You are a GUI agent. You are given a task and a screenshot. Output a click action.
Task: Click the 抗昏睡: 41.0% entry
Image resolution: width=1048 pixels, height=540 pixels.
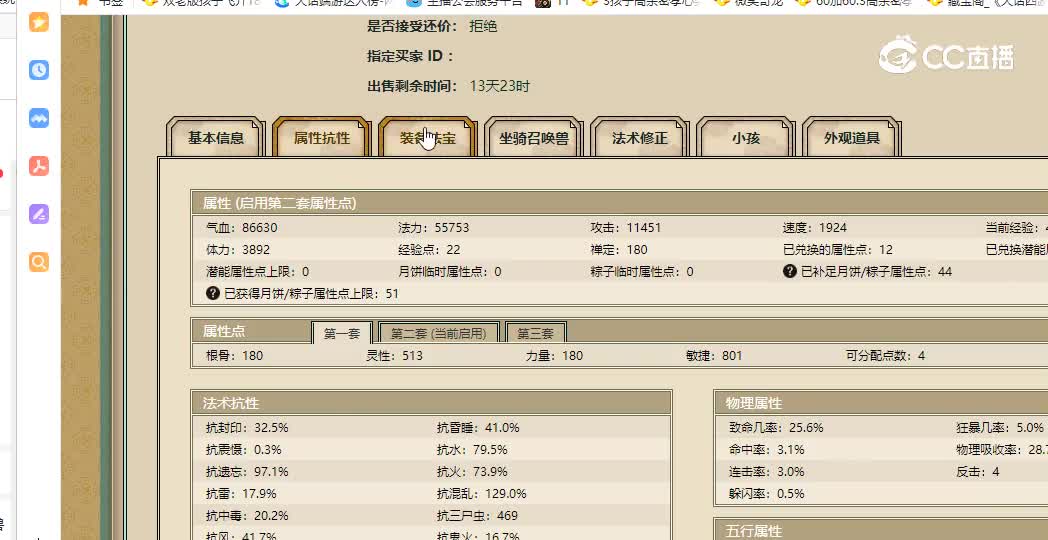tap(478, 428)
